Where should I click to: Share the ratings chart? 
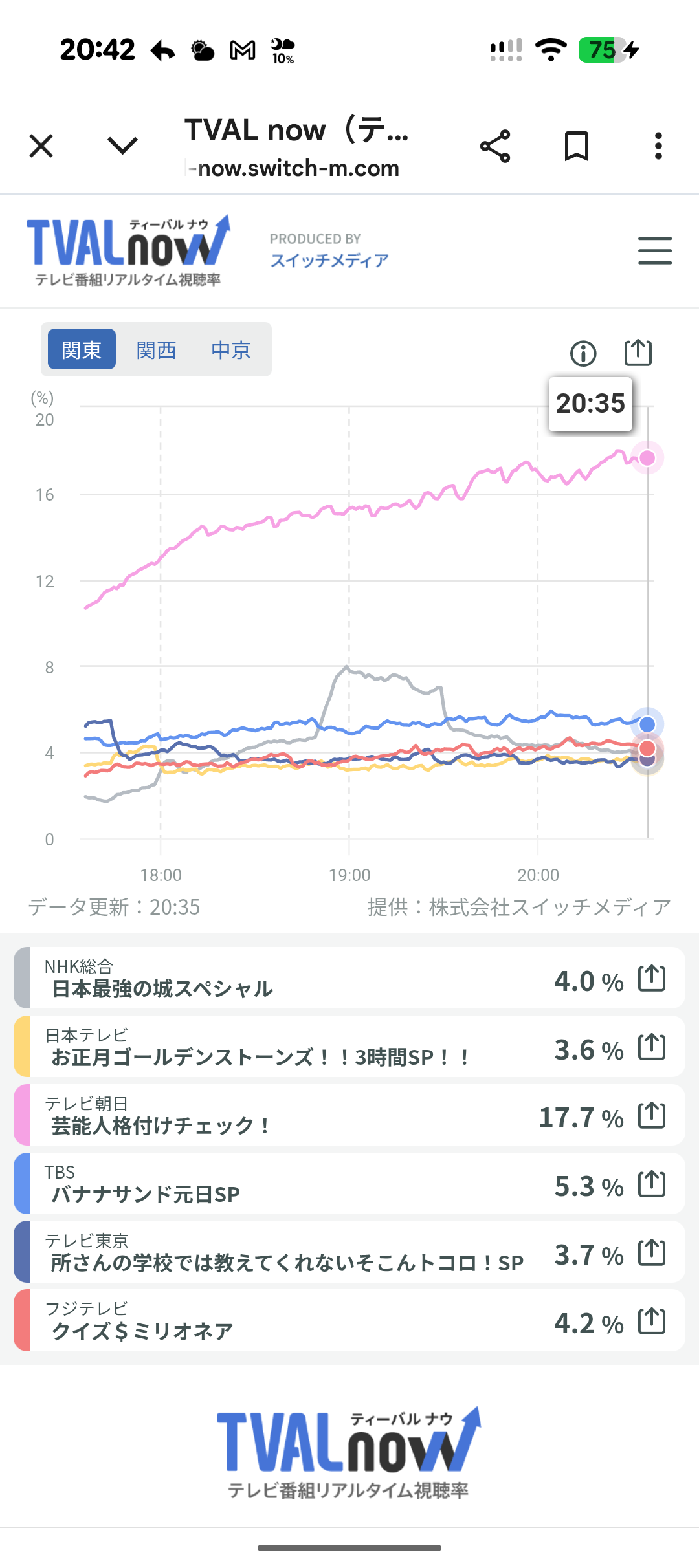click(638, 353)
